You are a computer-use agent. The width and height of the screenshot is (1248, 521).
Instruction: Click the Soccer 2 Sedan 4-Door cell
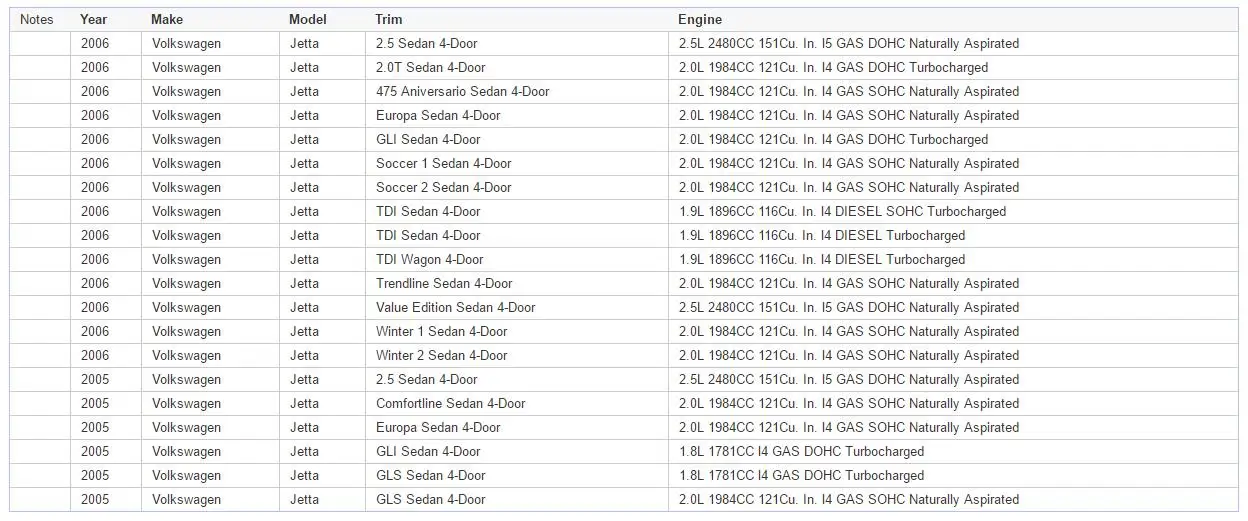click(517, 188)
